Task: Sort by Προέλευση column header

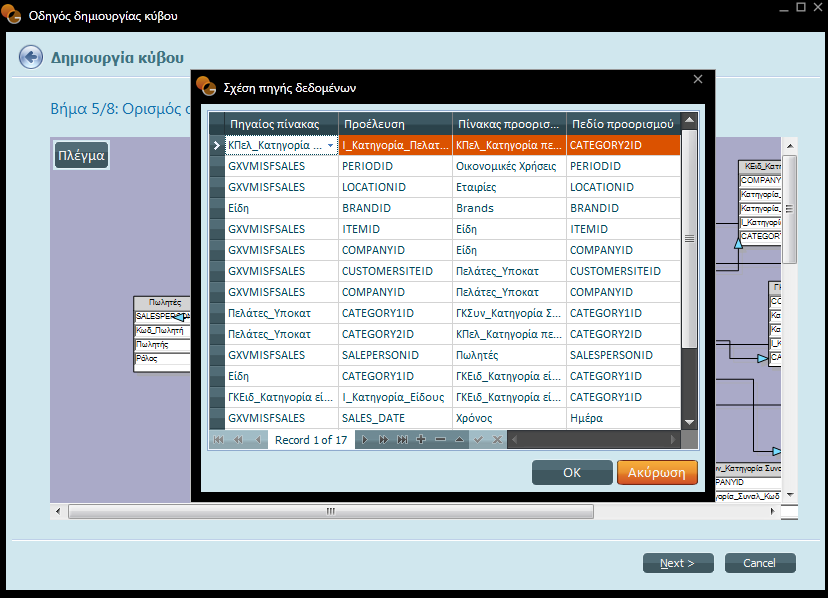Action: 395,124
